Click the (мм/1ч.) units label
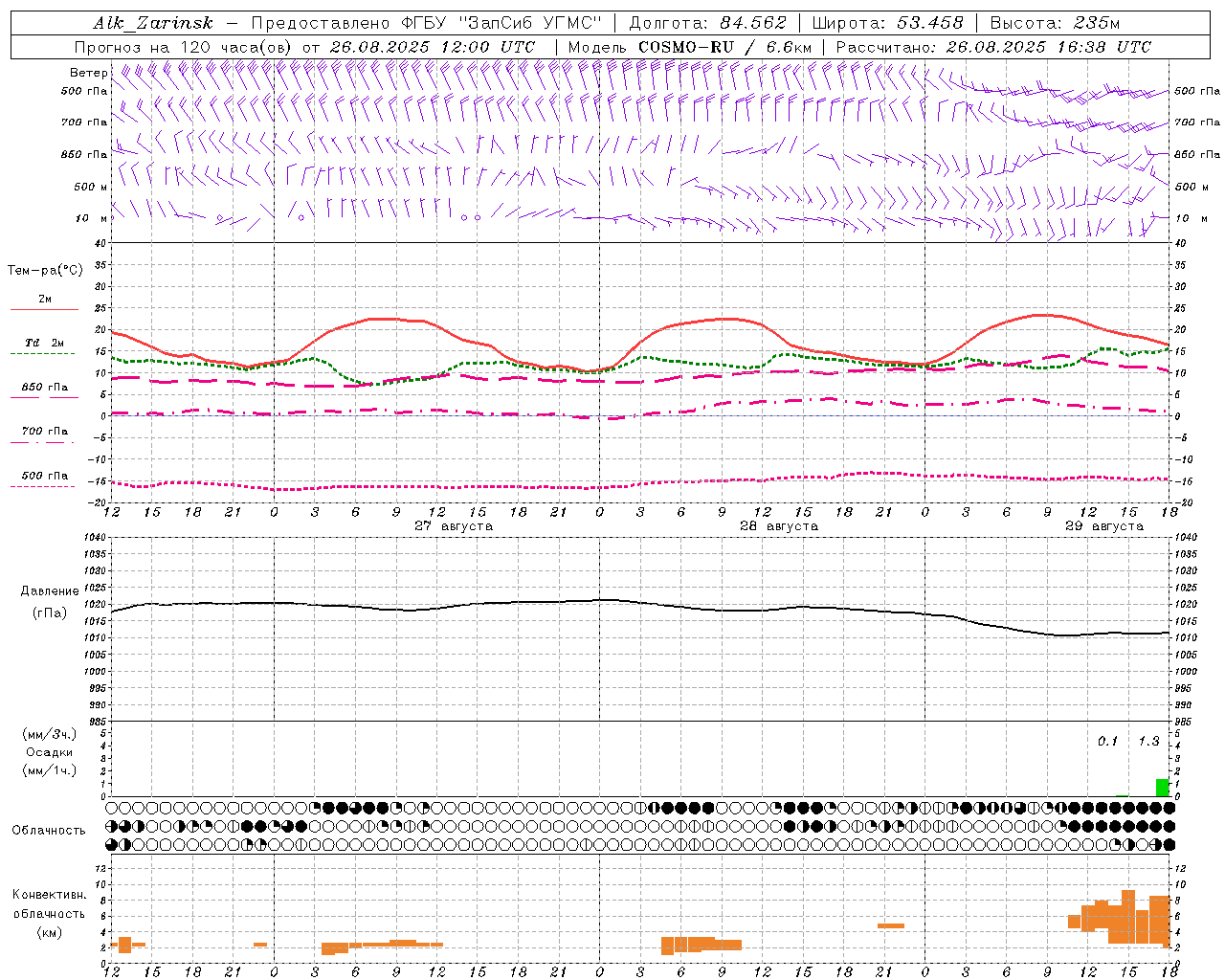 click(50, 770)
